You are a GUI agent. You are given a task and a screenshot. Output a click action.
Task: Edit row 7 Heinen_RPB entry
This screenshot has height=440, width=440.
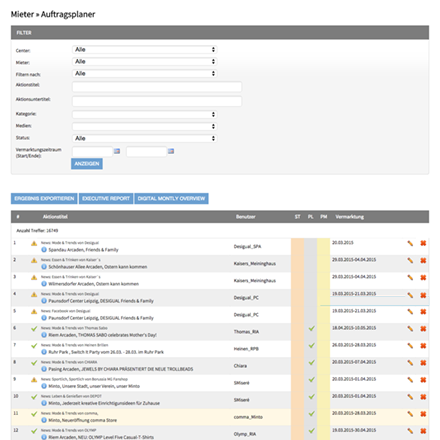[x=410, y=346]
